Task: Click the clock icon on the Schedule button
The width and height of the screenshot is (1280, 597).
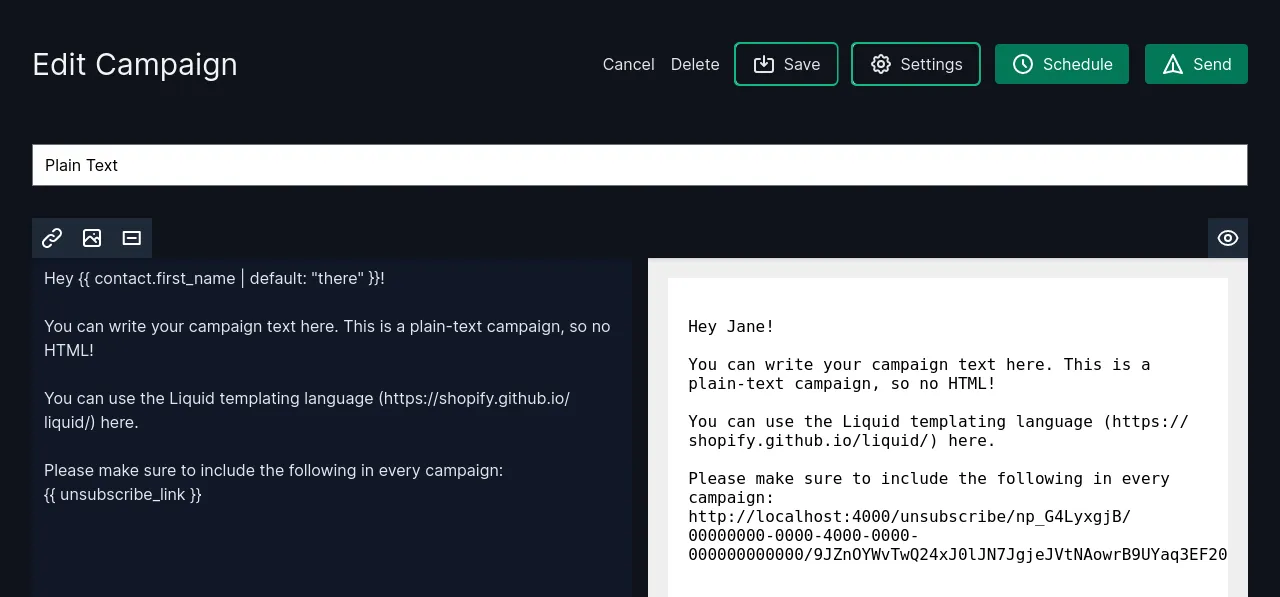Action: [1023, 64]
